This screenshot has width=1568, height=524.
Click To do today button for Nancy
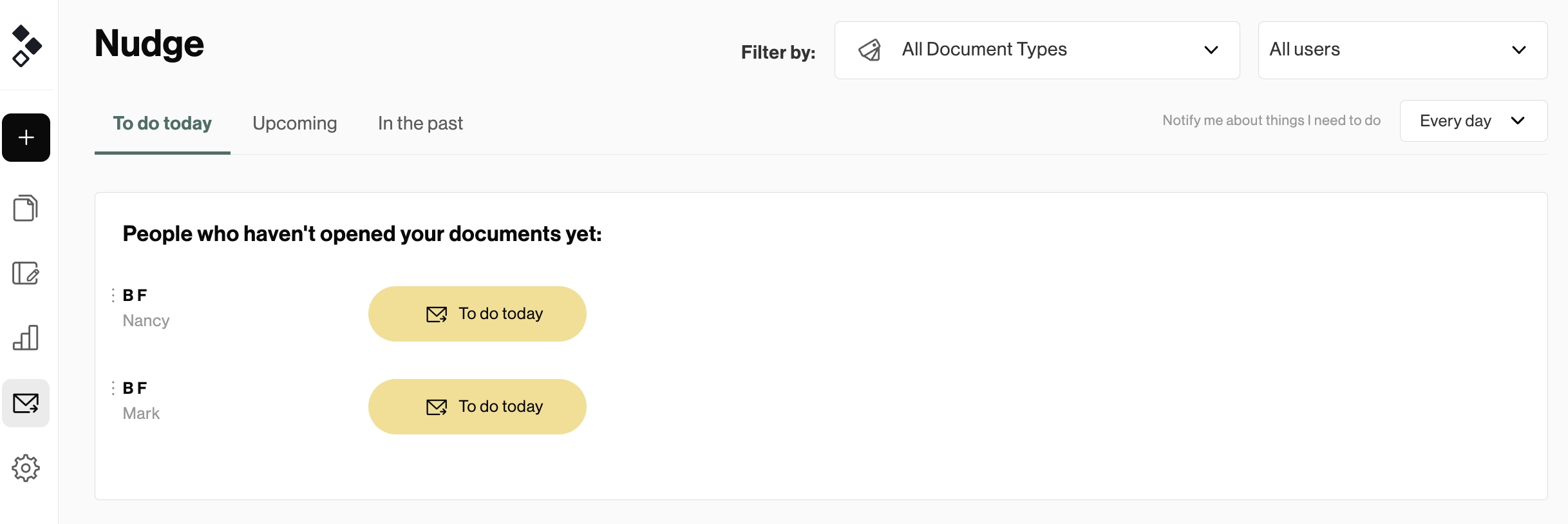click(477, 314)
